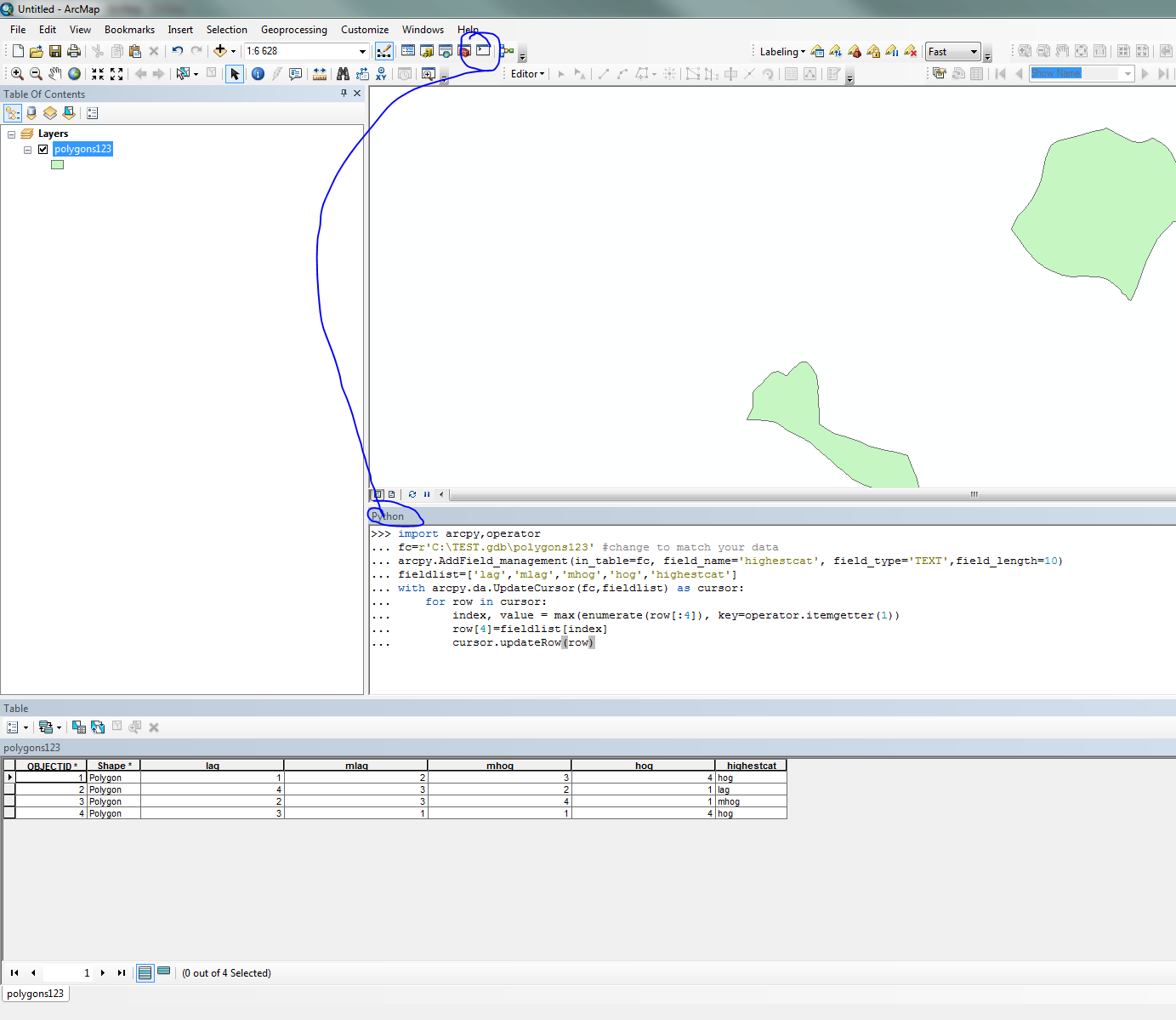Screen dimensions: 1176x1020
Task: Collapse the Layers tree node
Action: point(11,134)
